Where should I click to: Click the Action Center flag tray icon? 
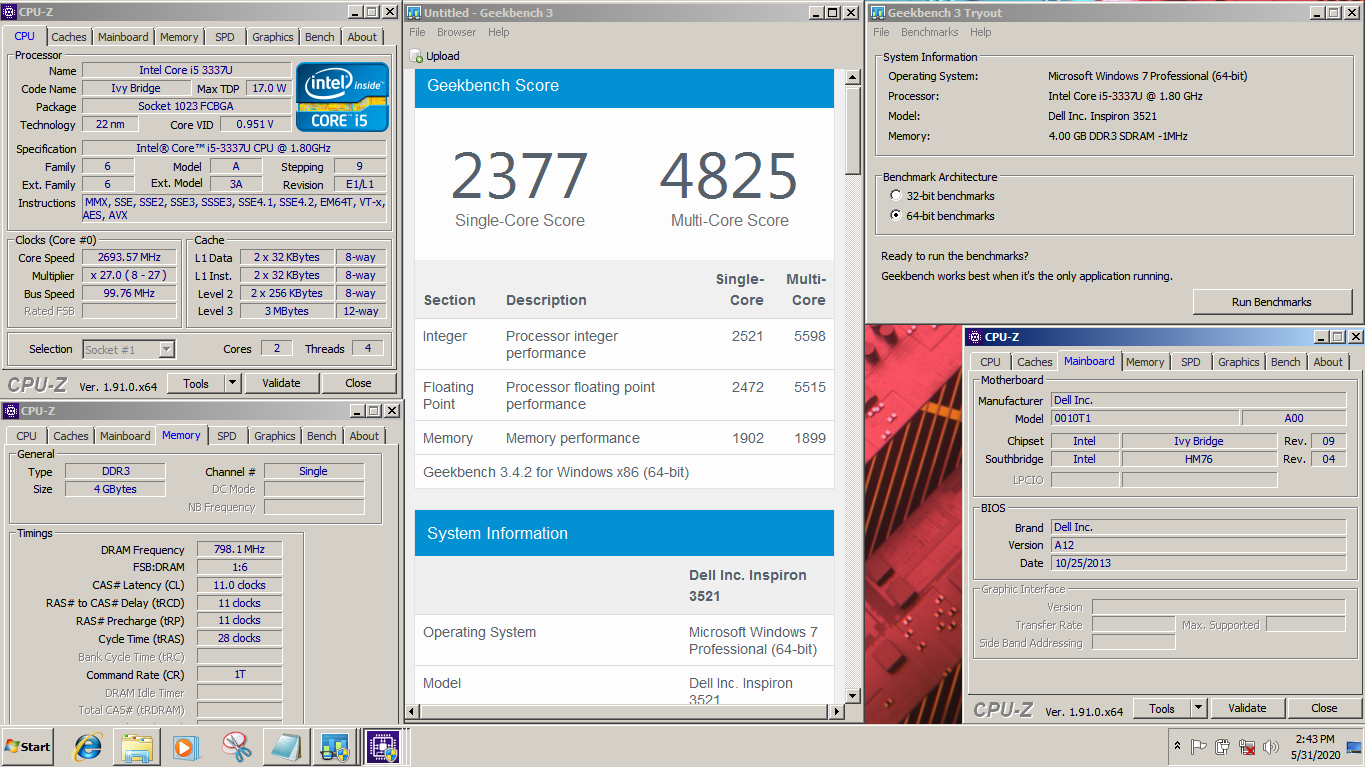click(1198, 747)
